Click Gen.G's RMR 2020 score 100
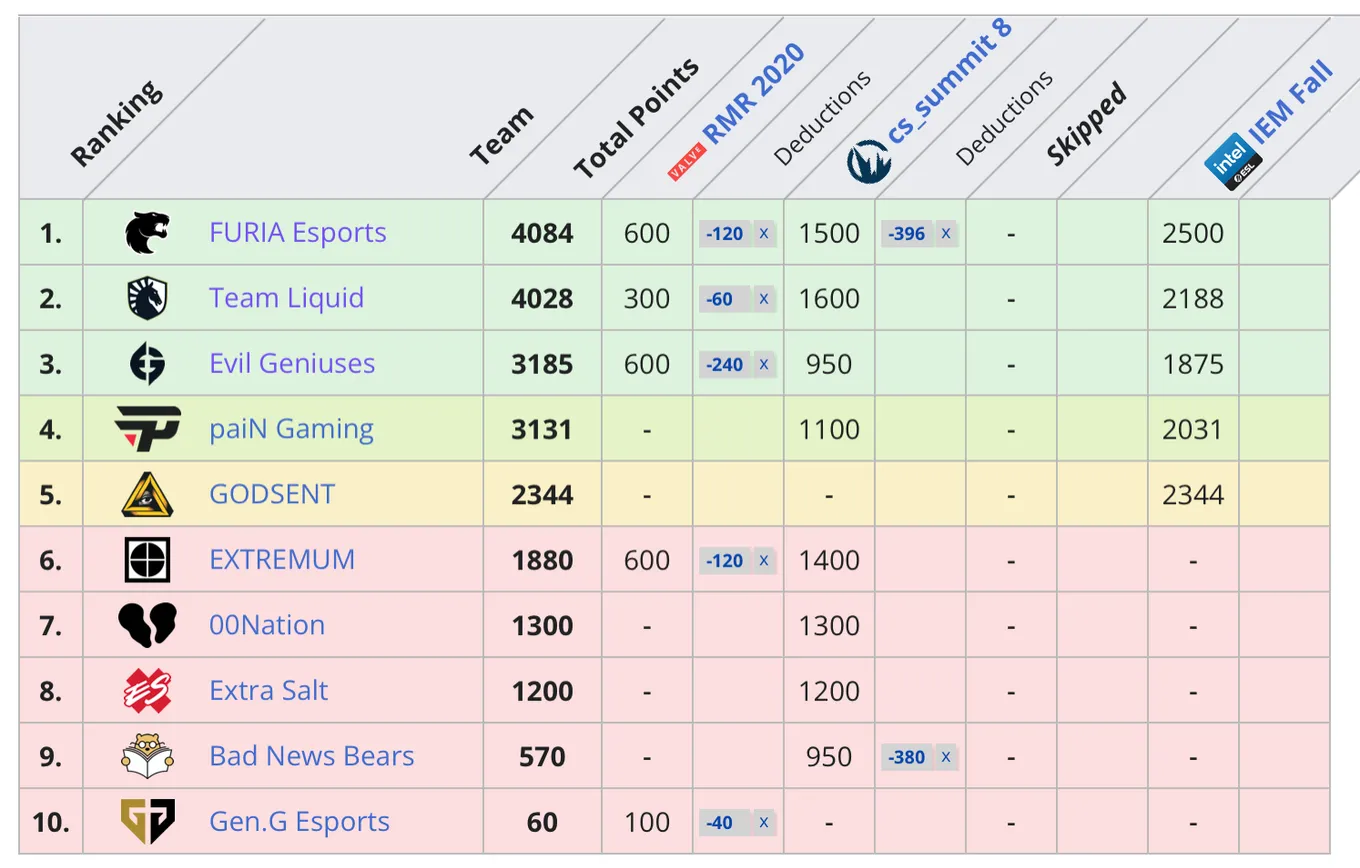The height and width of the screenshot is (868, 1360). [x=647, y=822]
